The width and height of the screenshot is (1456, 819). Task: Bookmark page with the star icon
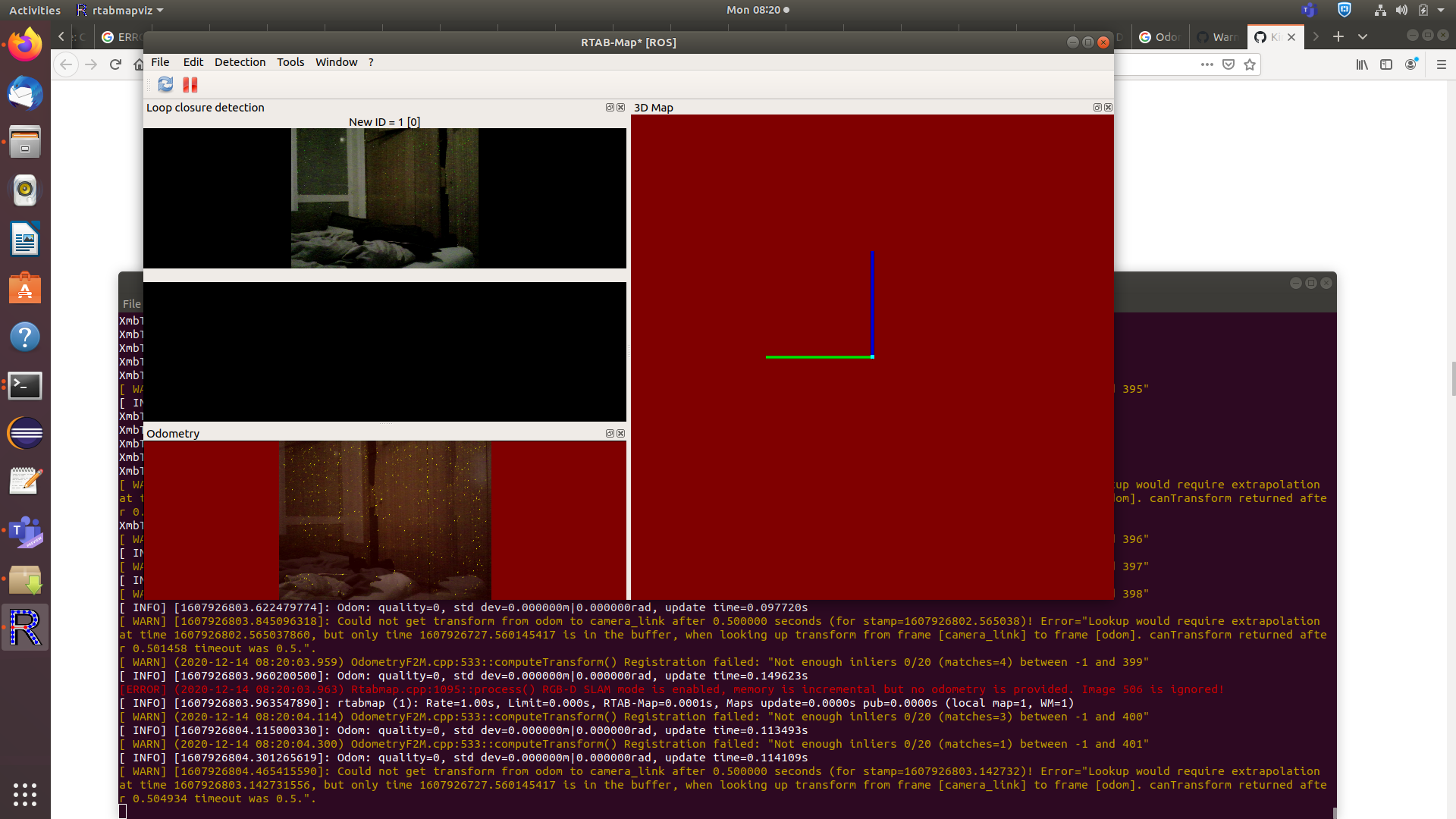pos(1250,64)
